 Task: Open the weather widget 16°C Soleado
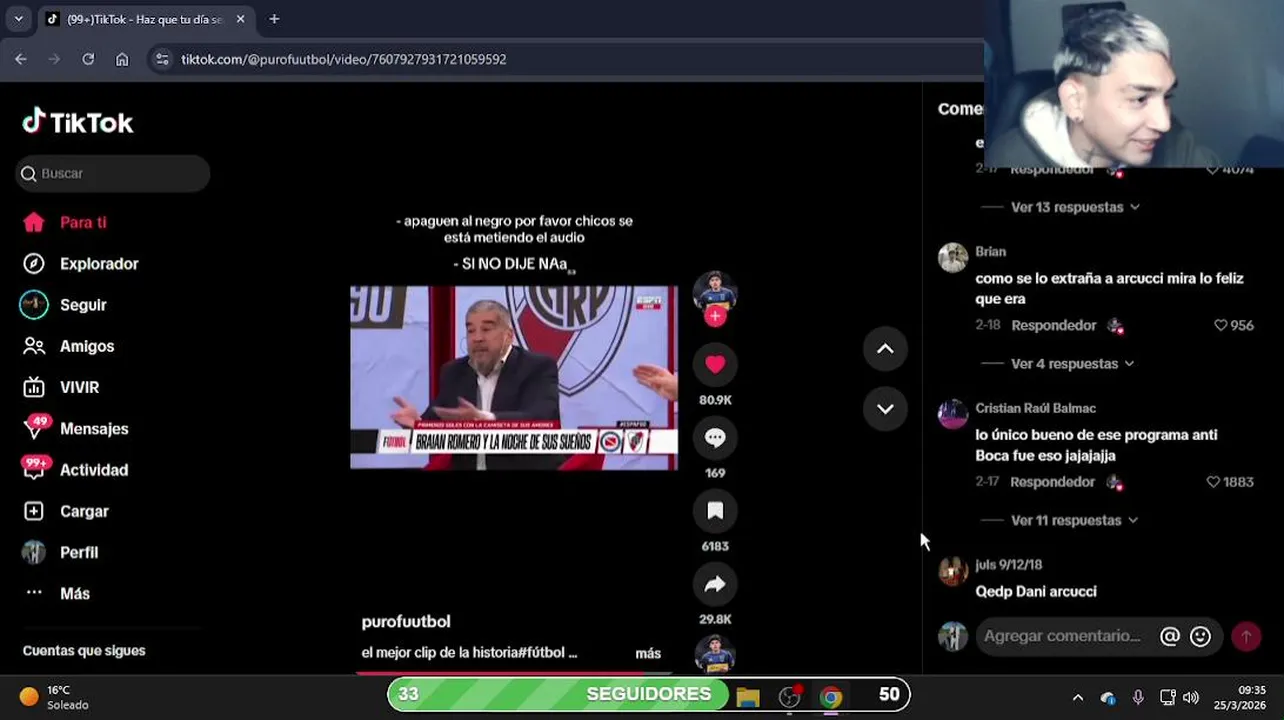[x=53, y=697]
